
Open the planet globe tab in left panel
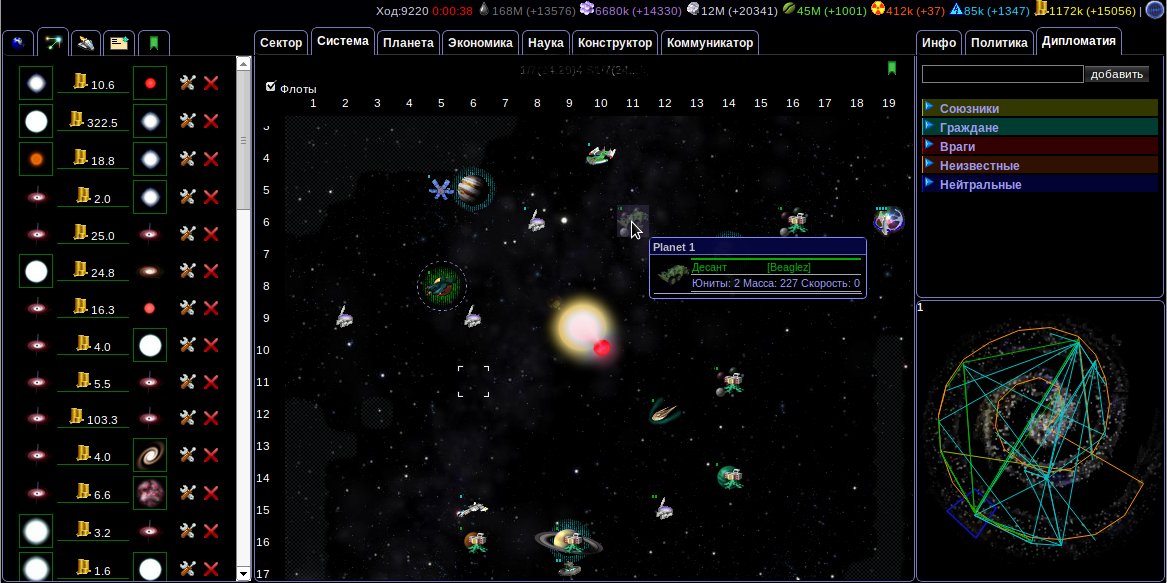(18, 42)
